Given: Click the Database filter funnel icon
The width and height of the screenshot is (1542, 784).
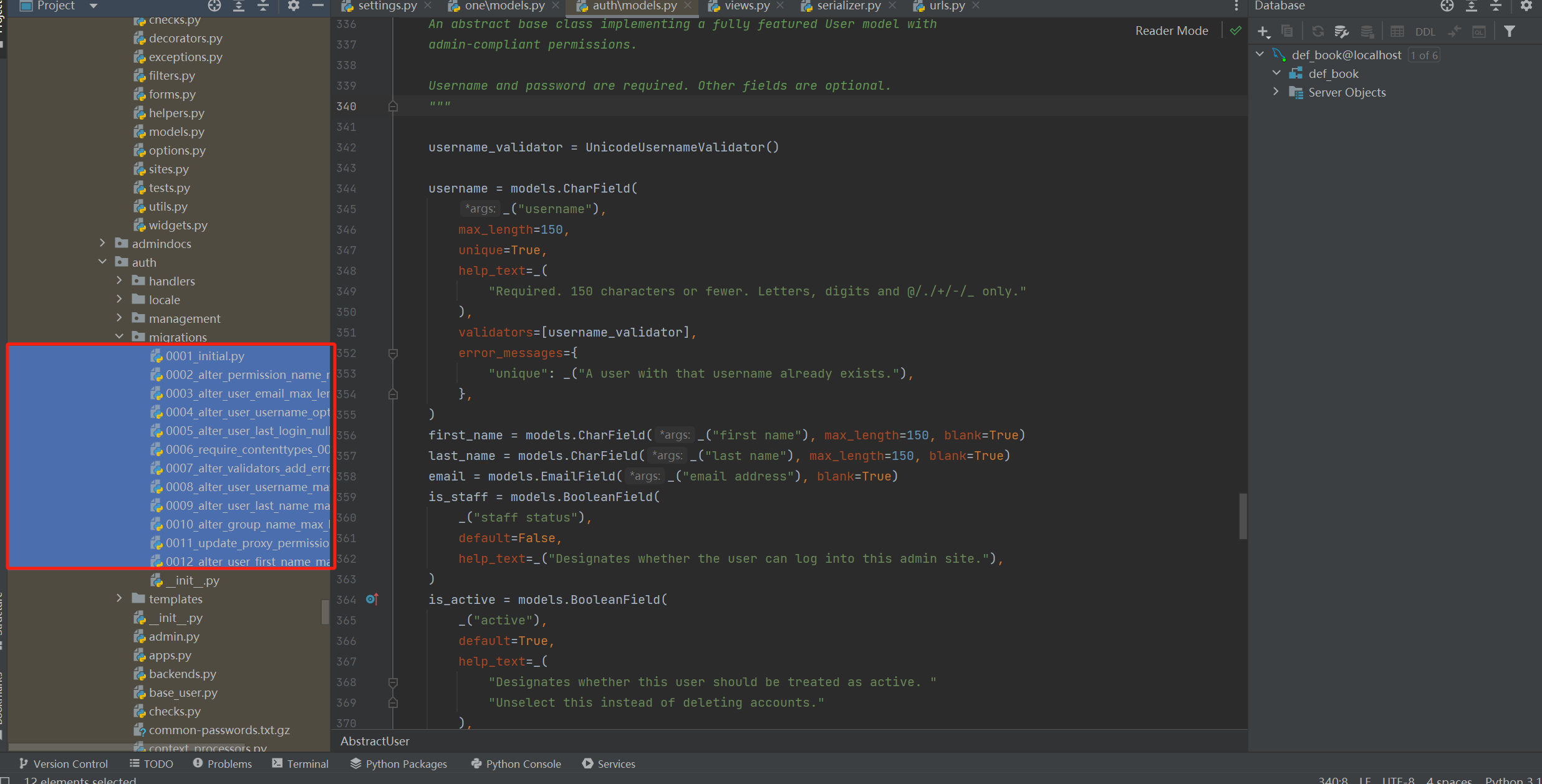Looking at the screenshot, I should [x=1510, y=31].
